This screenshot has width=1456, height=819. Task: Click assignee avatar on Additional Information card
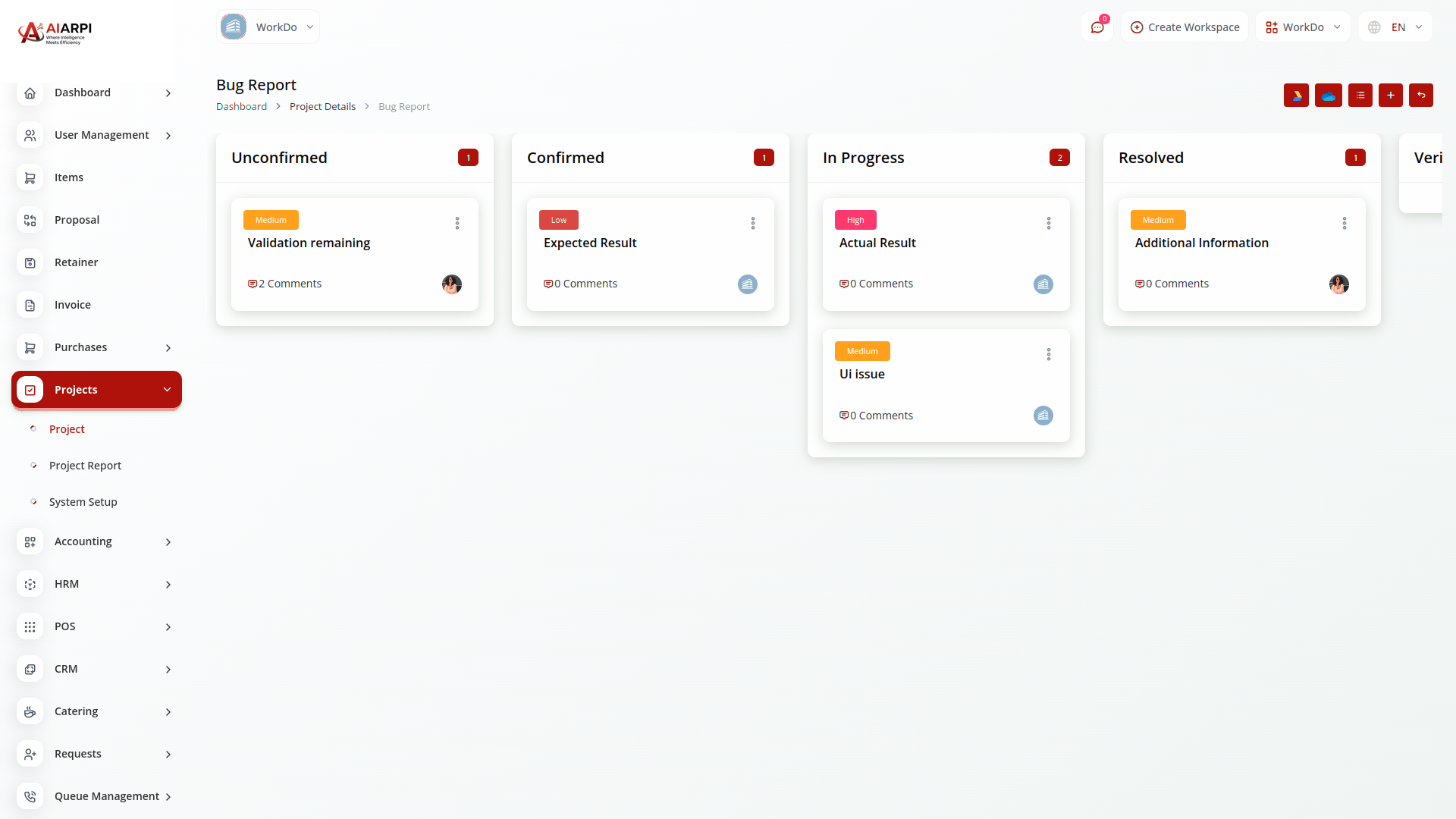pos(1339,284)
